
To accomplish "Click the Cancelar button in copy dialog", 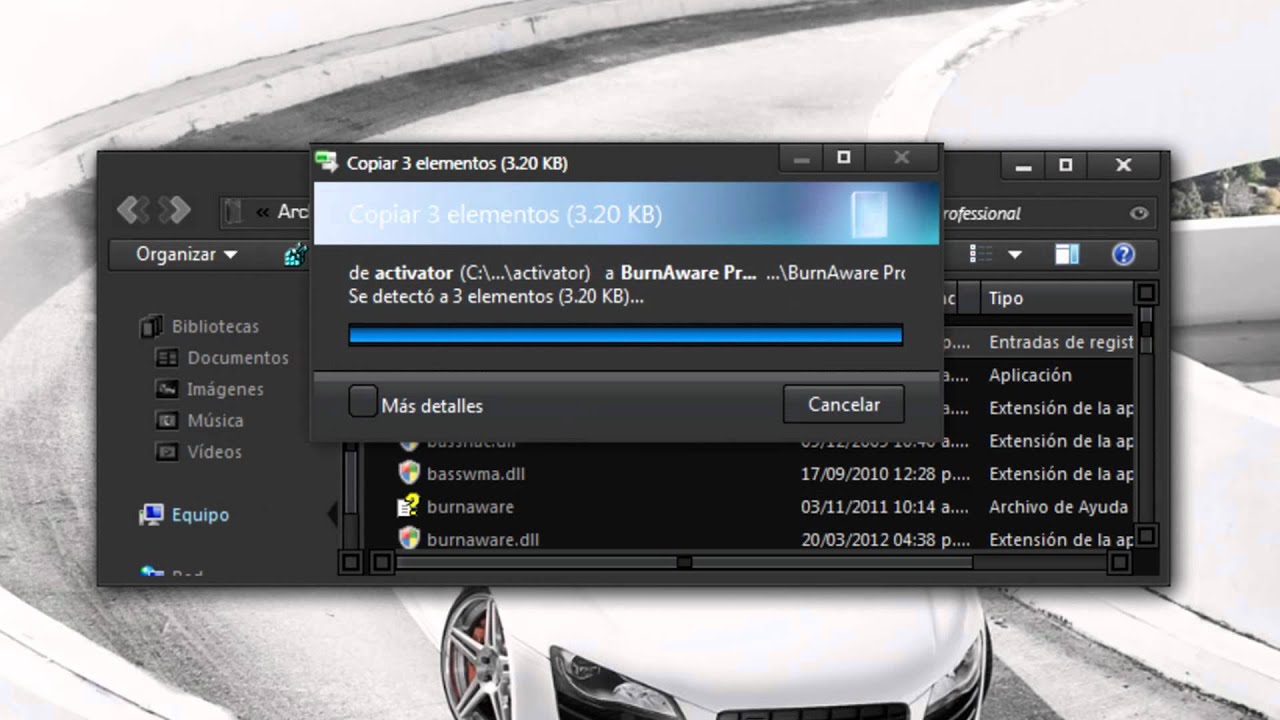I will [843, 404].
